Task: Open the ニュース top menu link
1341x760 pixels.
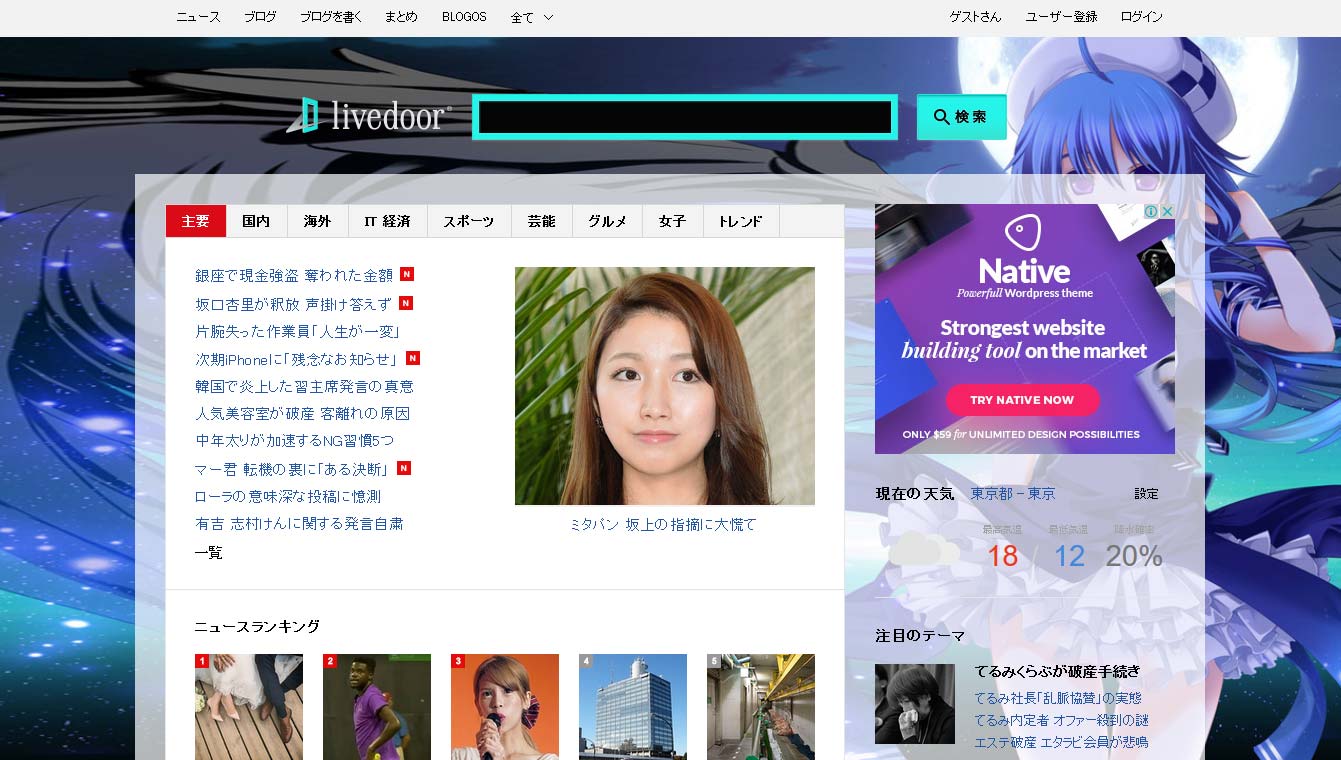Action: pyautogui.click(x=198, y=17)
